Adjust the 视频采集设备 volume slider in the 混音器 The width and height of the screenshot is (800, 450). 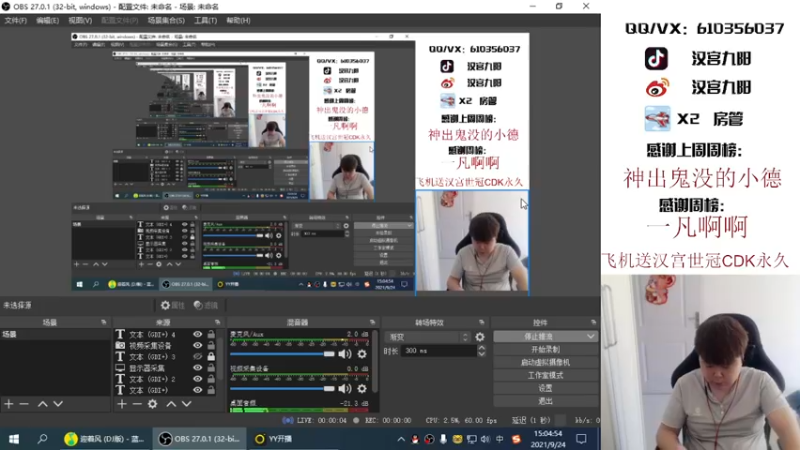[x=282, y=388]
